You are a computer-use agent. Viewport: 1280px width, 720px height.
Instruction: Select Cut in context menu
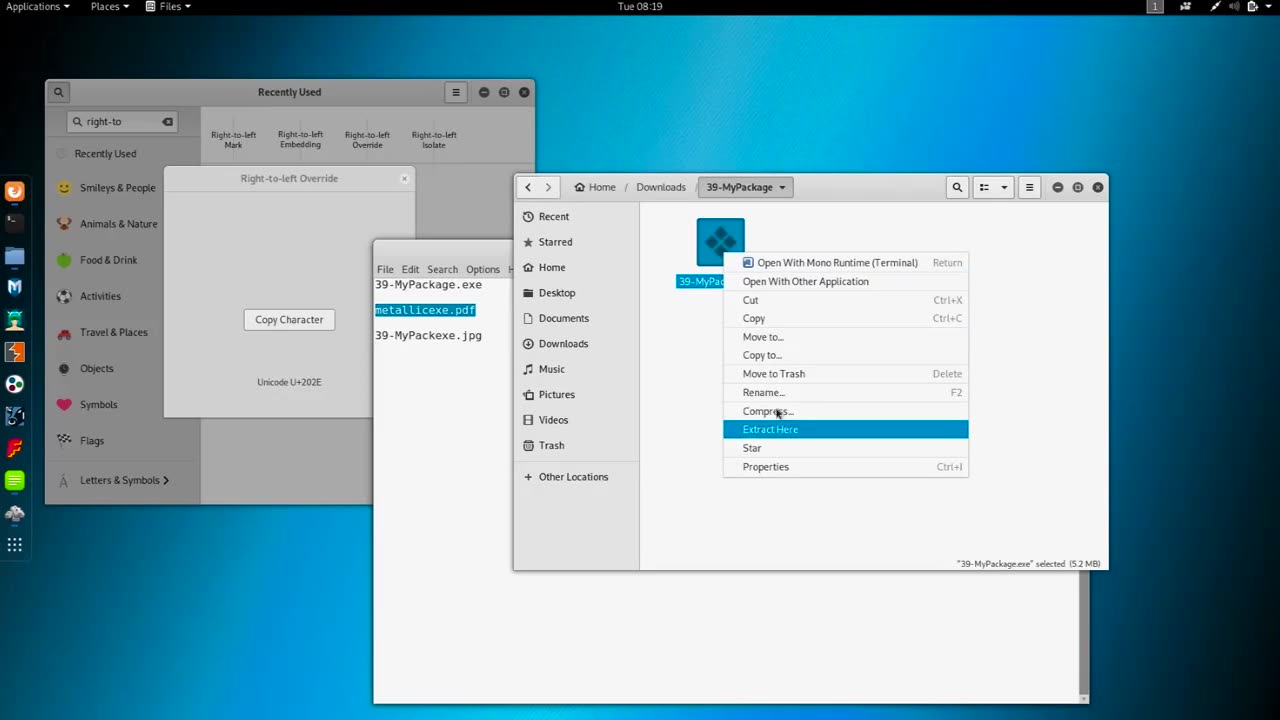tap(845, 300)
